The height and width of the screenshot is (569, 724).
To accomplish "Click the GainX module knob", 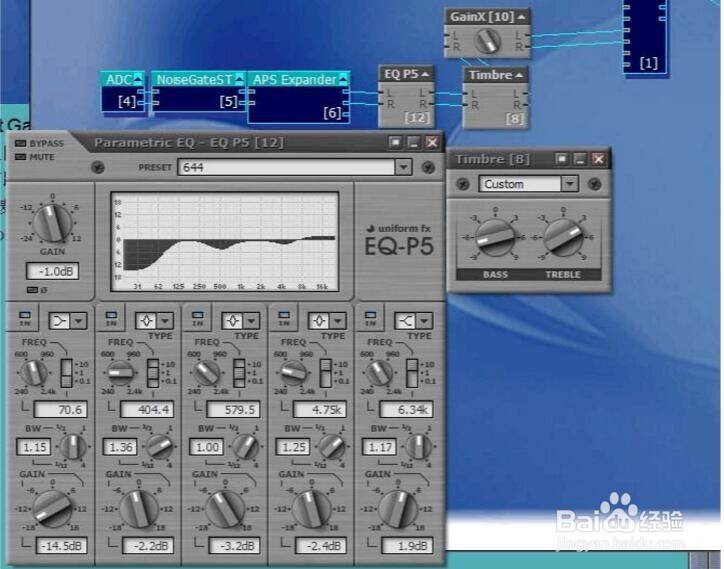I will pyautogui.click(x=488, y=41).
